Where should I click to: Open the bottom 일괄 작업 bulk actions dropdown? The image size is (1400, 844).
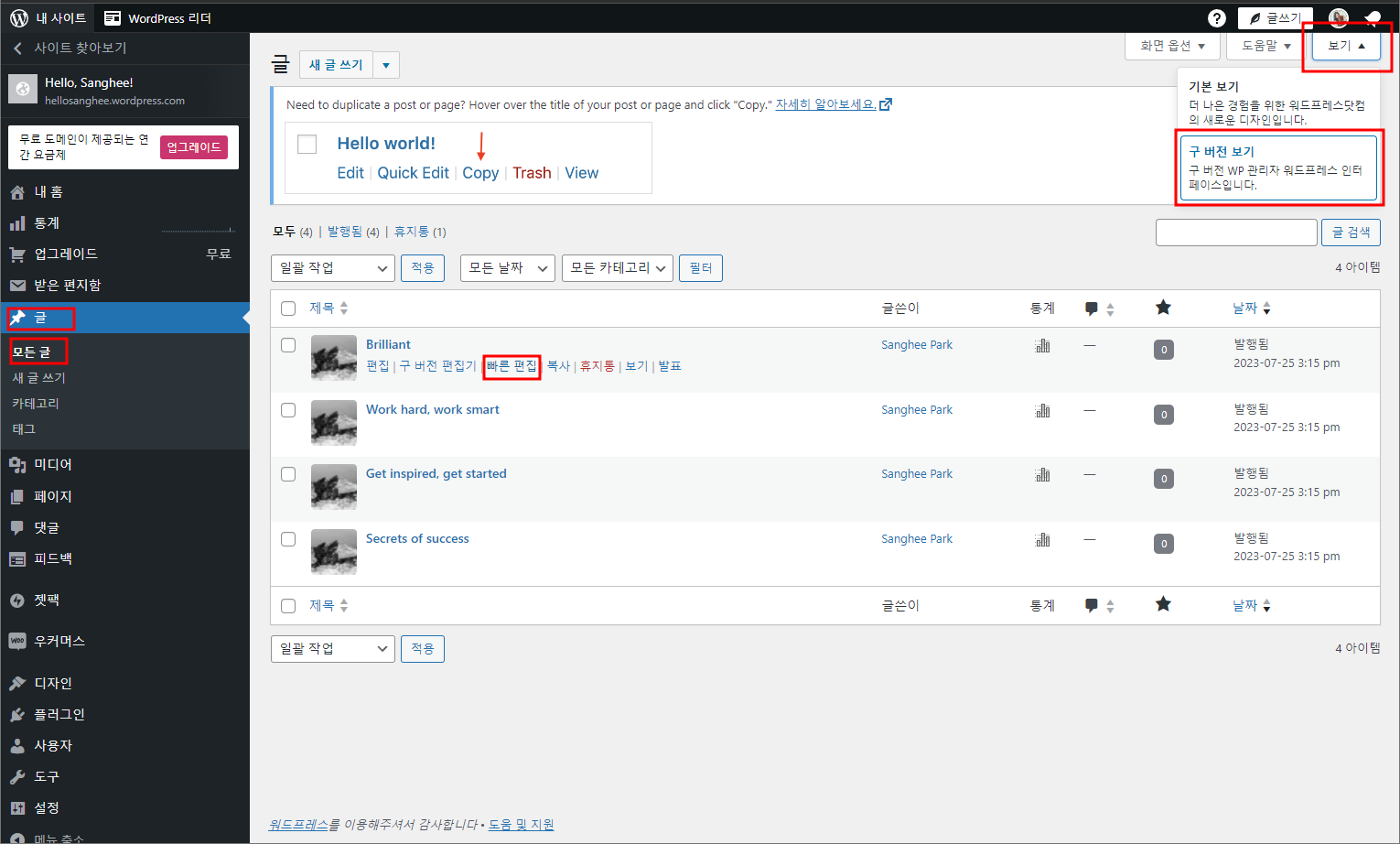[333, 649]
